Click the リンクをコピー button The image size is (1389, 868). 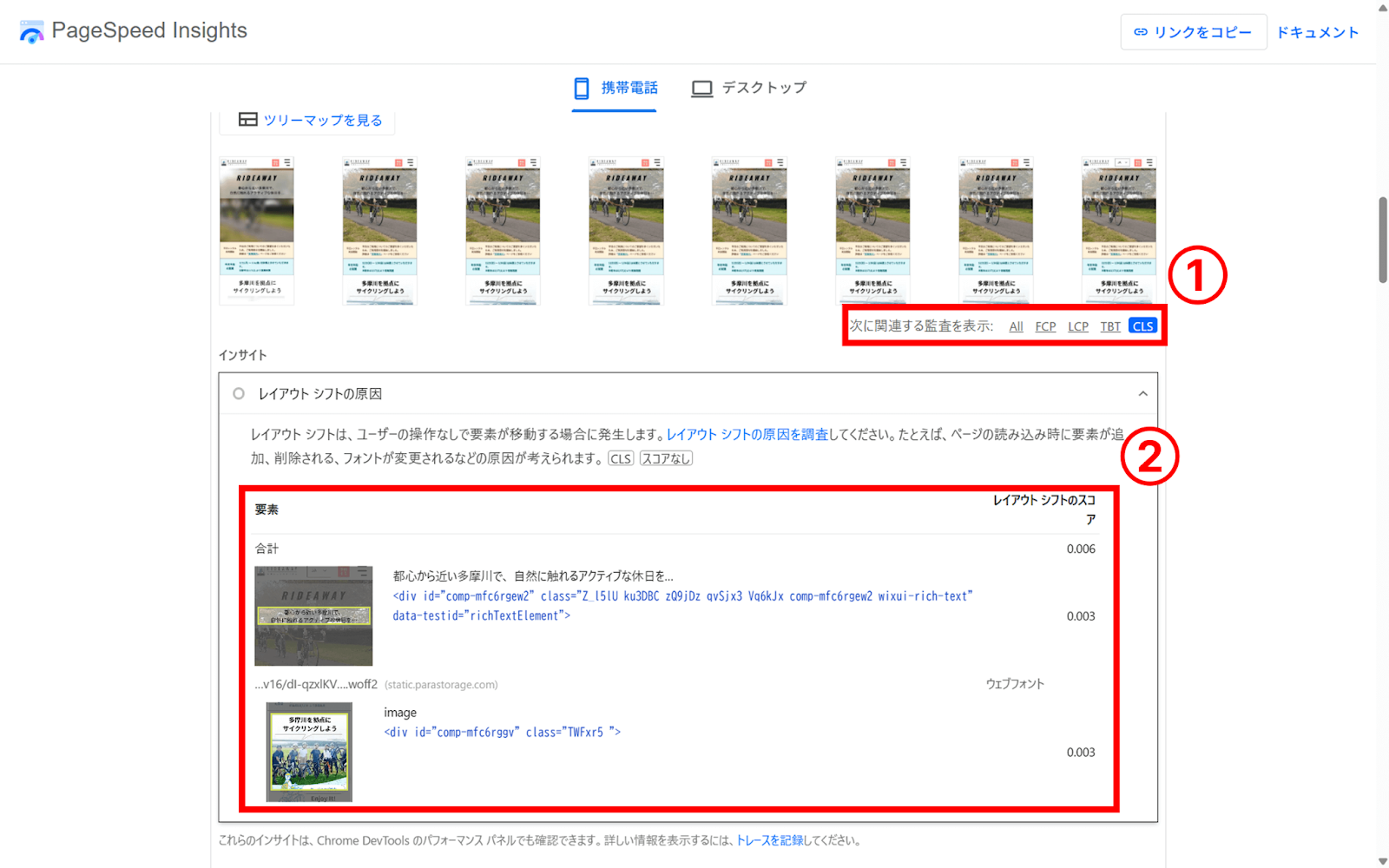[x=1193, y=31]
